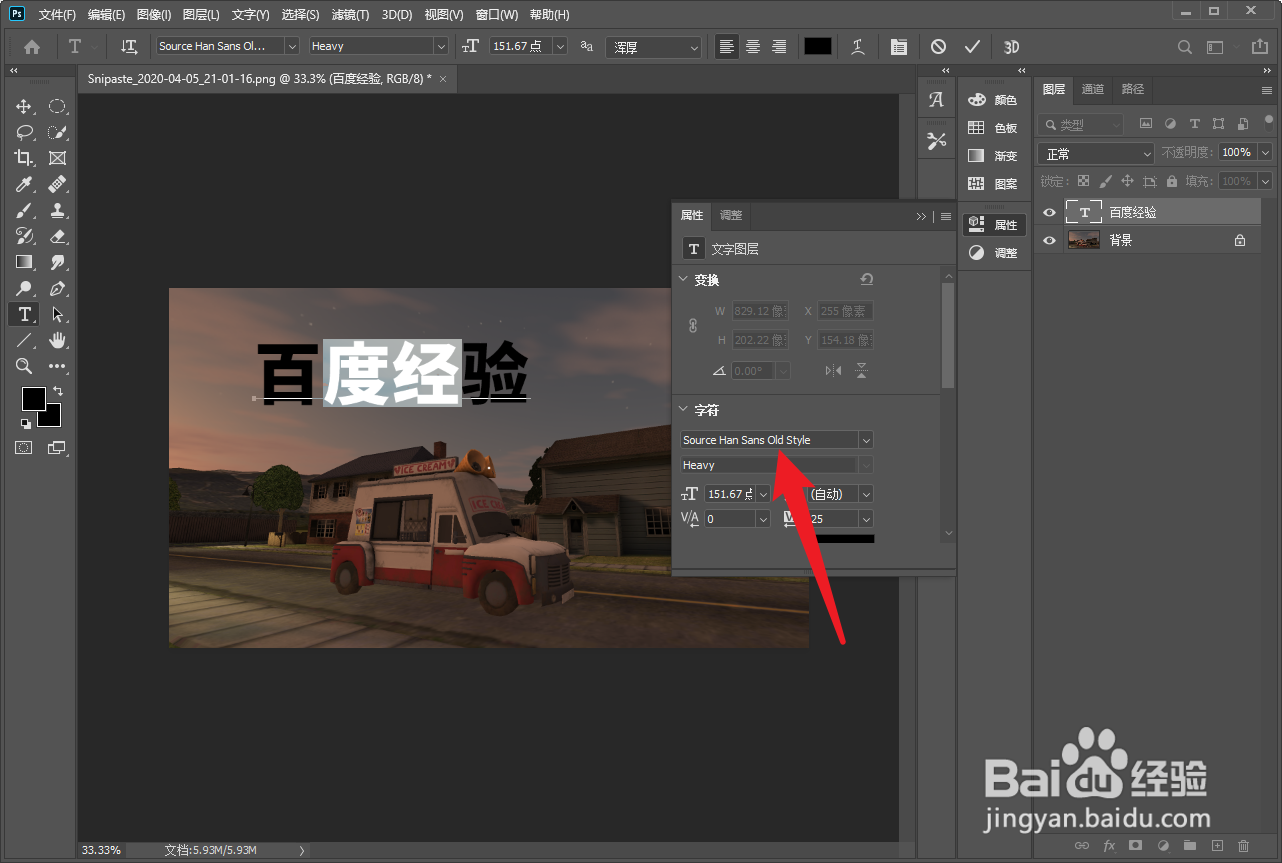Image resolution: width=1282 pixels, height=863 pixels.
Task: Open the 滤镜(T) menu
Action: 350,15
